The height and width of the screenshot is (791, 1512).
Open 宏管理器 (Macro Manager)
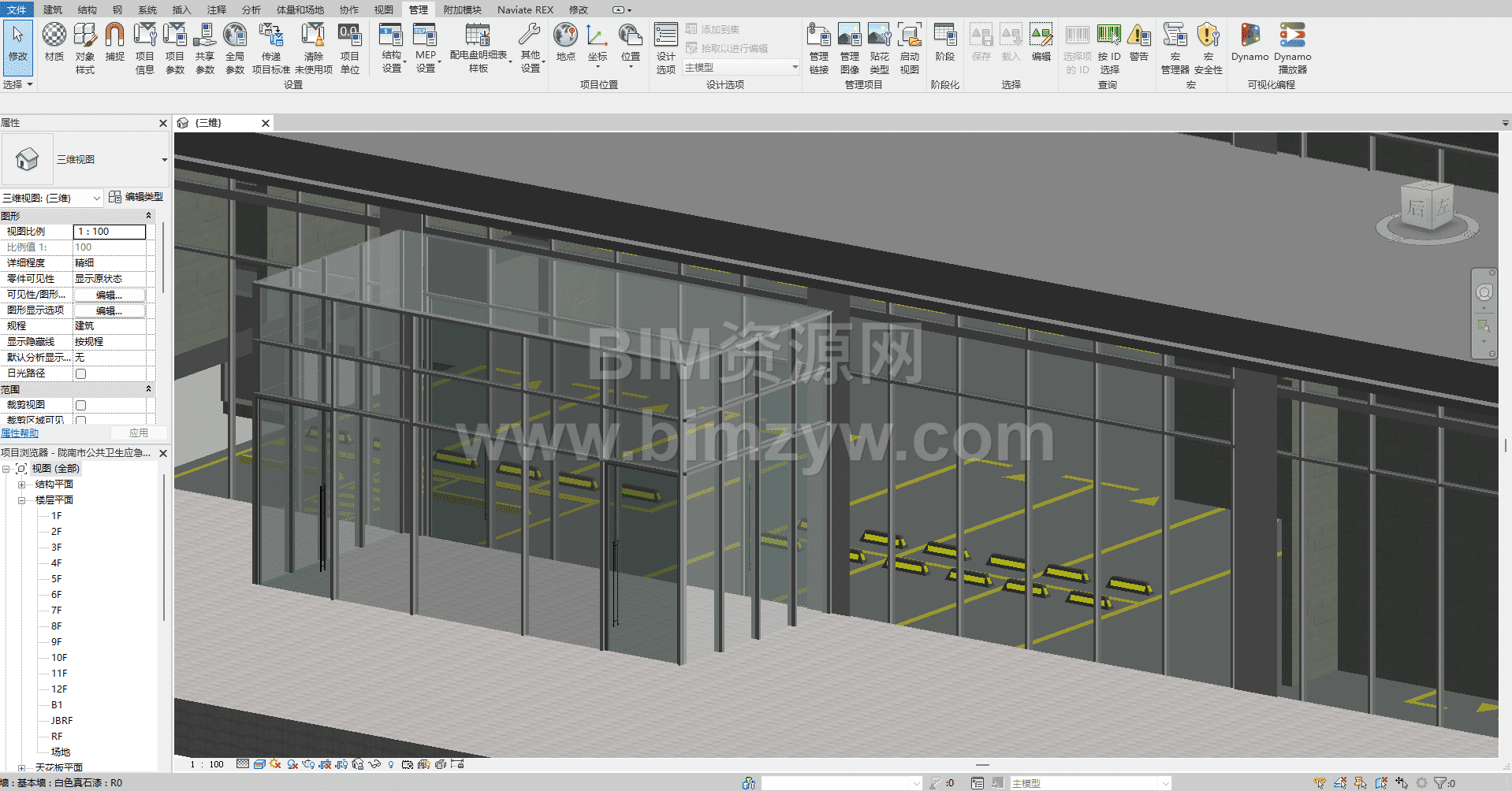[1175, 48]
